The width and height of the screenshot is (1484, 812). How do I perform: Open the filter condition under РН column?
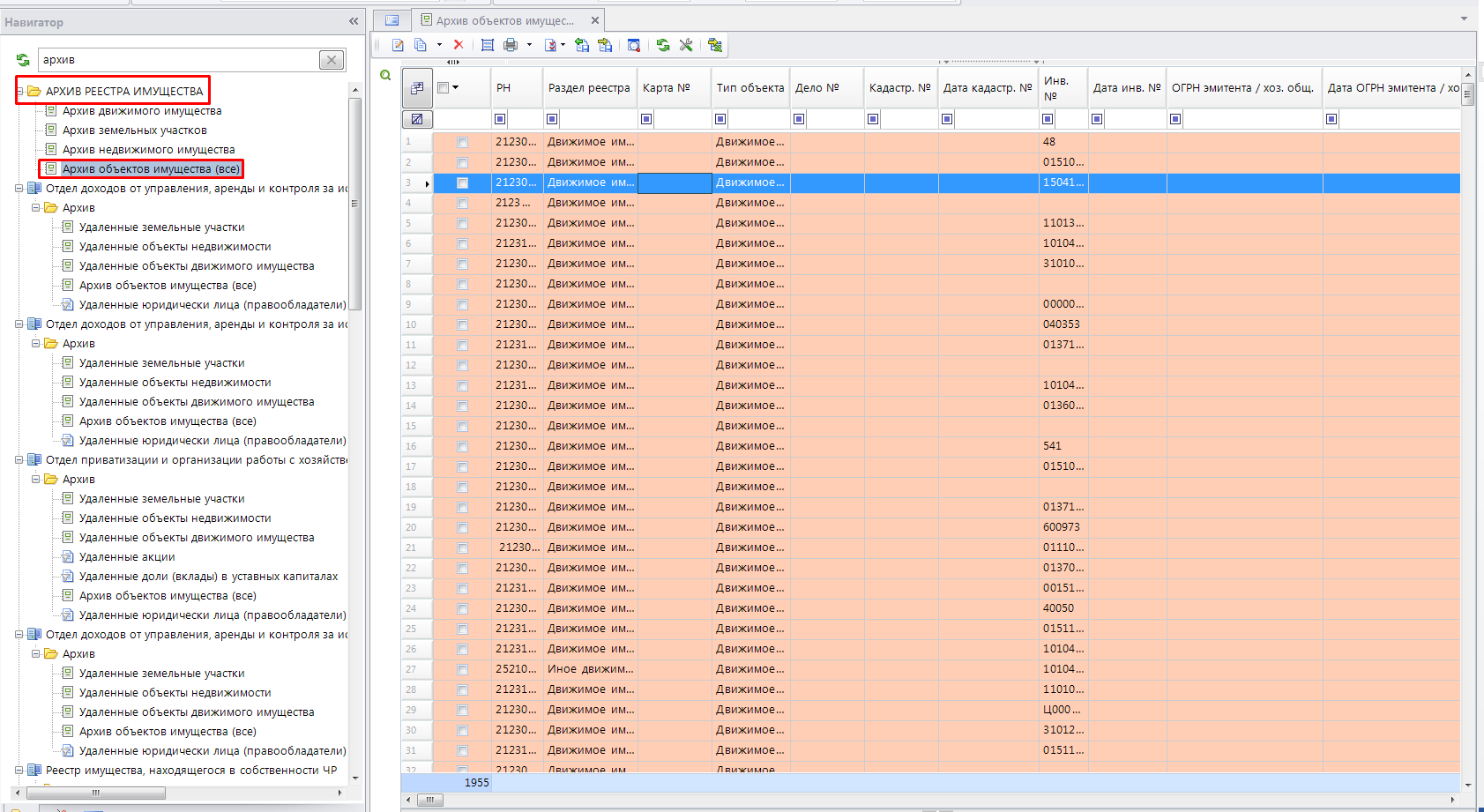pyautogui.click(x=500, y=119)
